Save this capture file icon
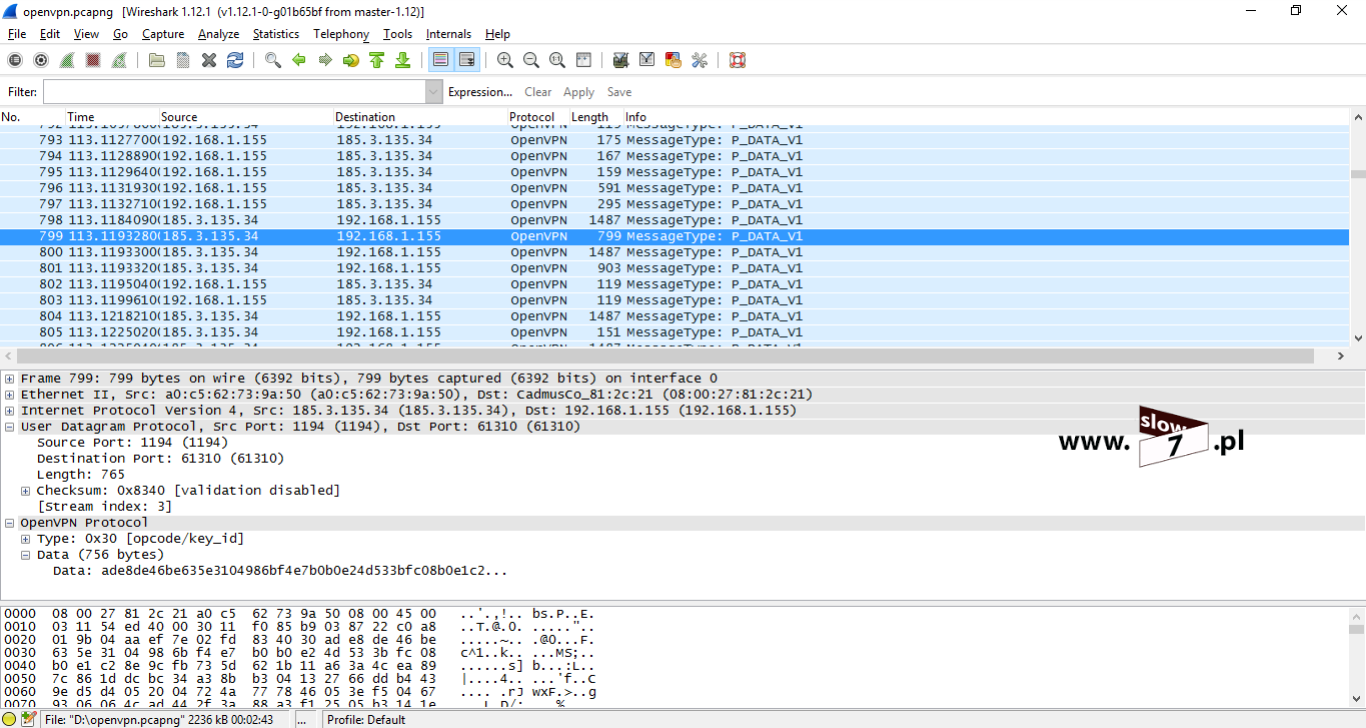This screenshot has width=1366, height=728. click(183, 60)
